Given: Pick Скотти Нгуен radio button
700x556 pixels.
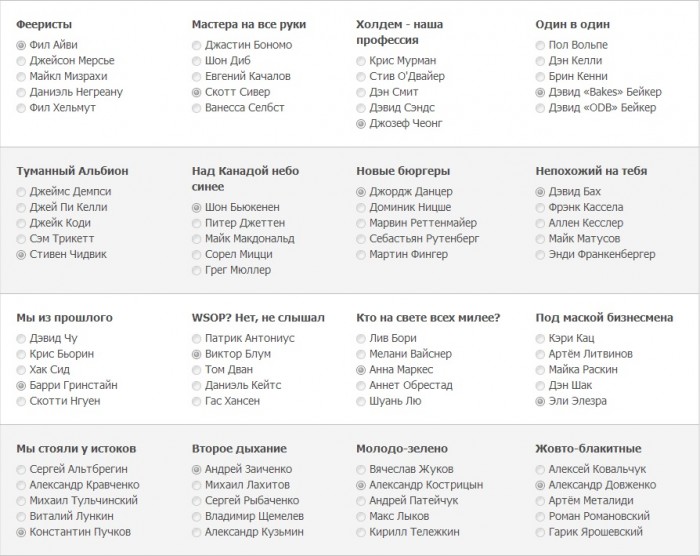Looking at the screenshot, I should (22, 401).
